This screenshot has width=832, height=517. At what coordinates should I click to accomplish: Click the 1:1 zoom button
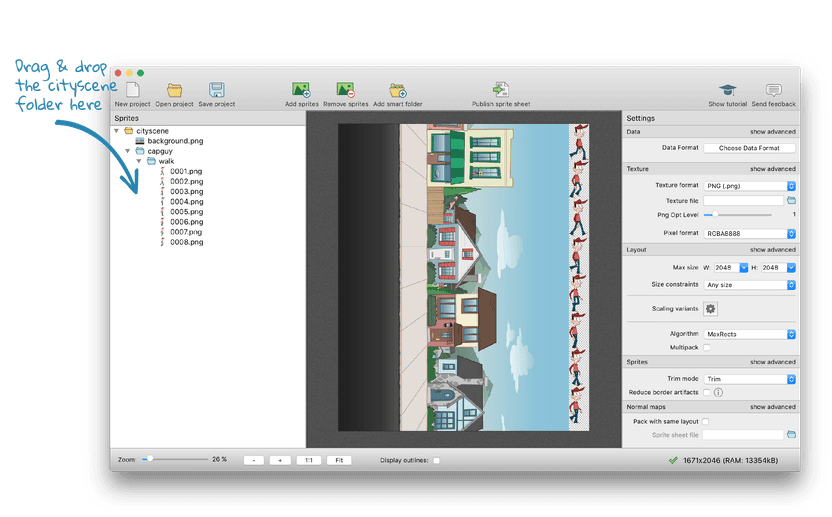point(308,460)
